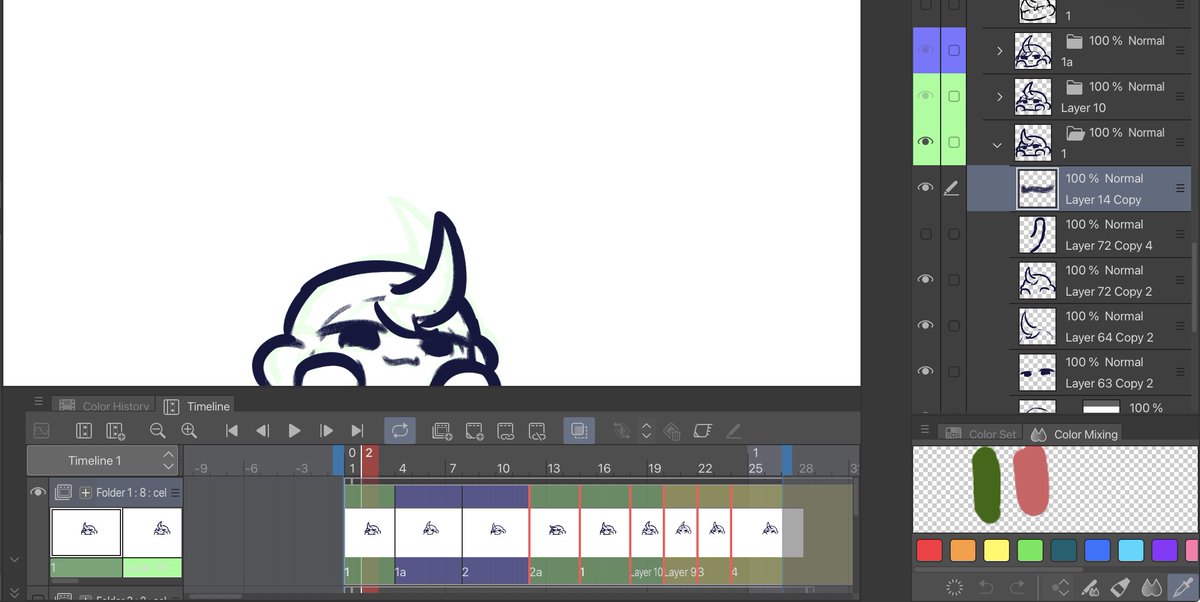Check the lock box for Layer 10

click(953, 96)
